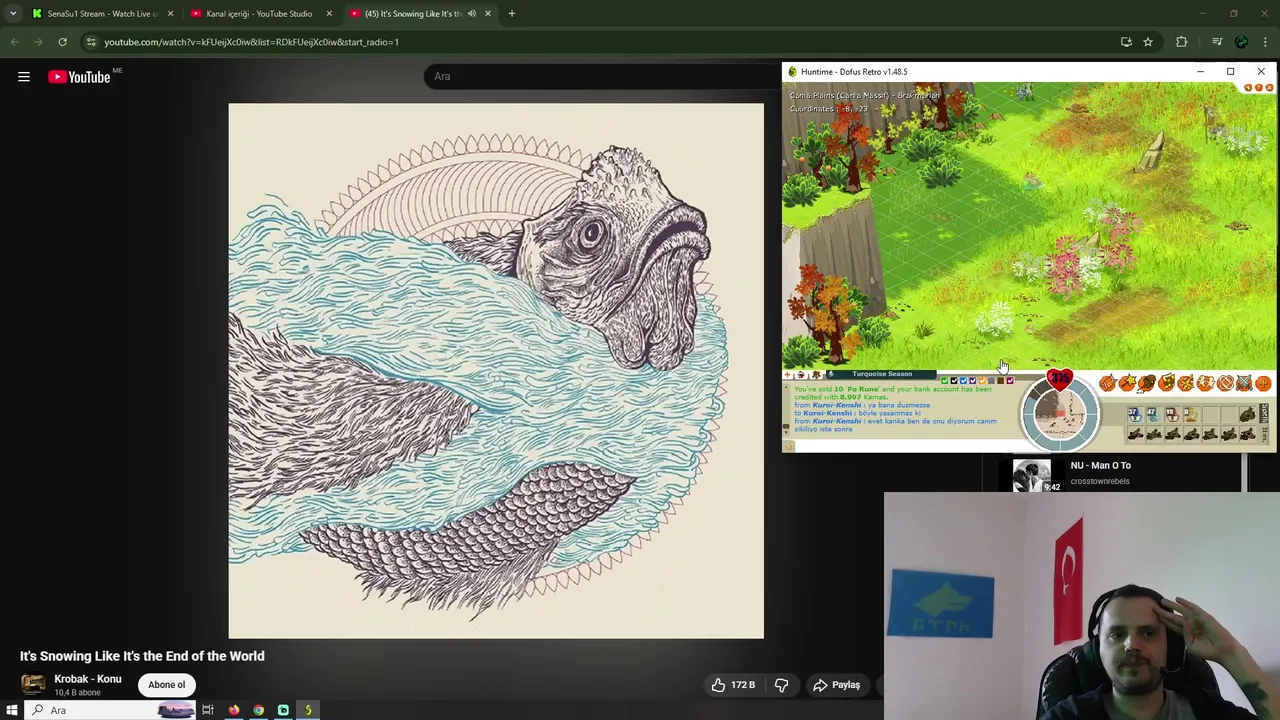Open the NU - Man O To thumbnail
Image resolution: width=1280 pixels, height=720 pixels.
[1031, 475]
